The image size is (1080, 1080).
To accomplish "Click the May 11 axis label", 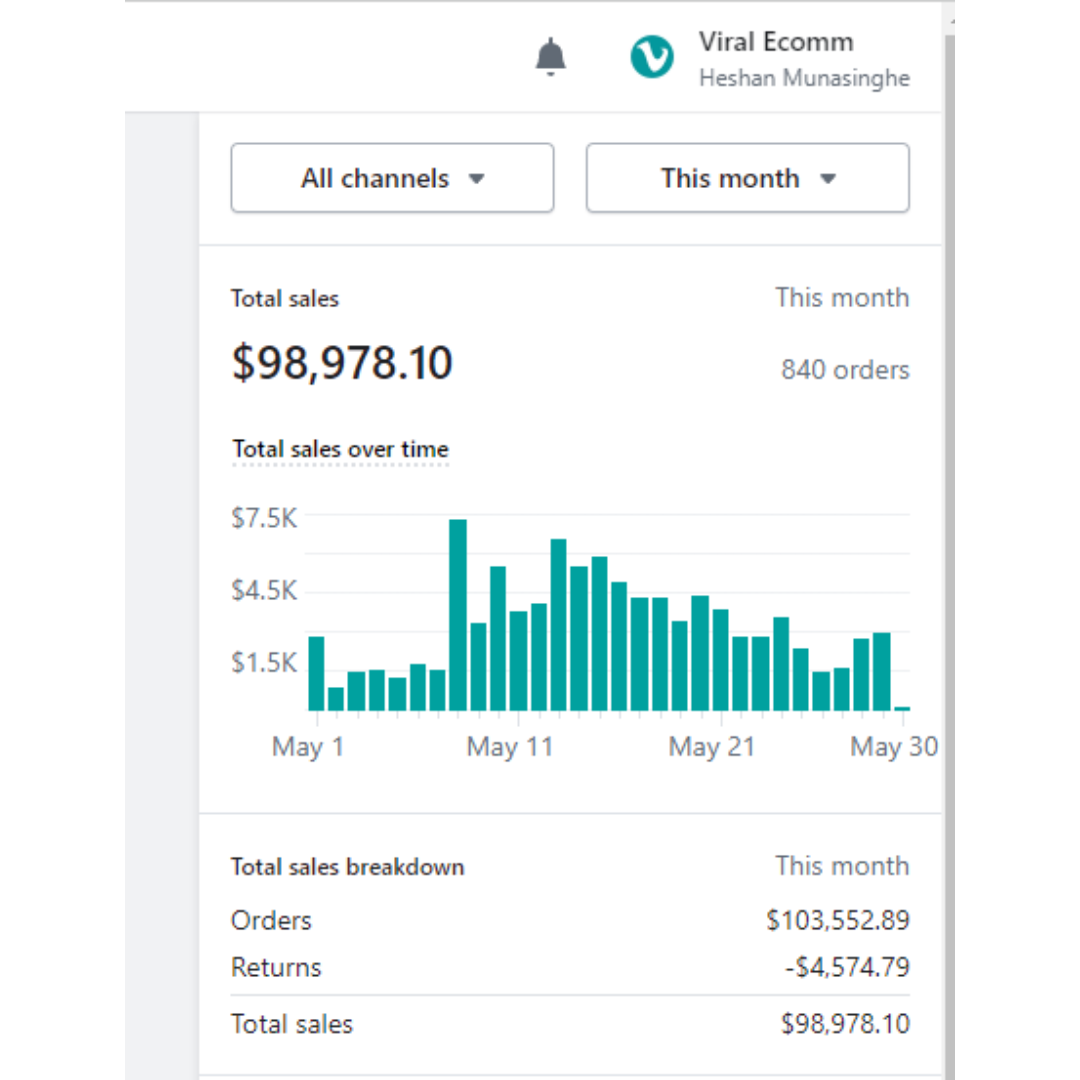I will (509, 747).
